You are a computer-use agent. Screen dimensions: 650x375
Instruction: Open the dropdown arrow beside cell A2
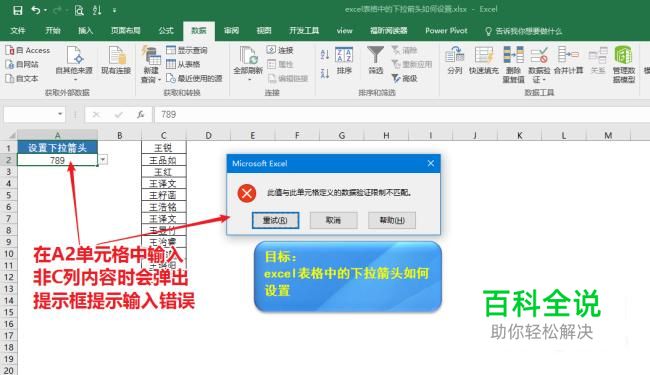coord(103,160)
